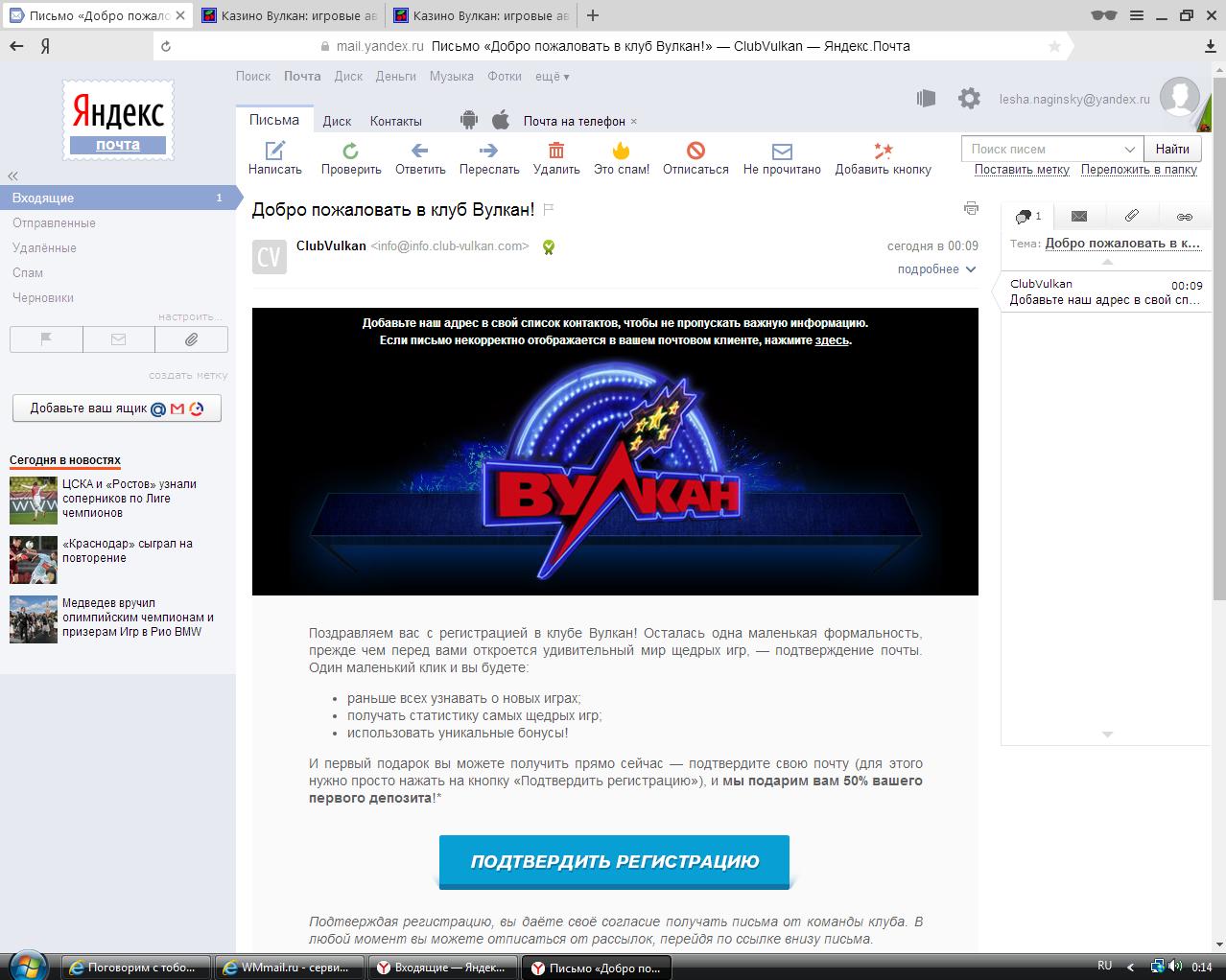Open Черновики folder
This screenshot has width=1226, height=980.
point(43,297)
